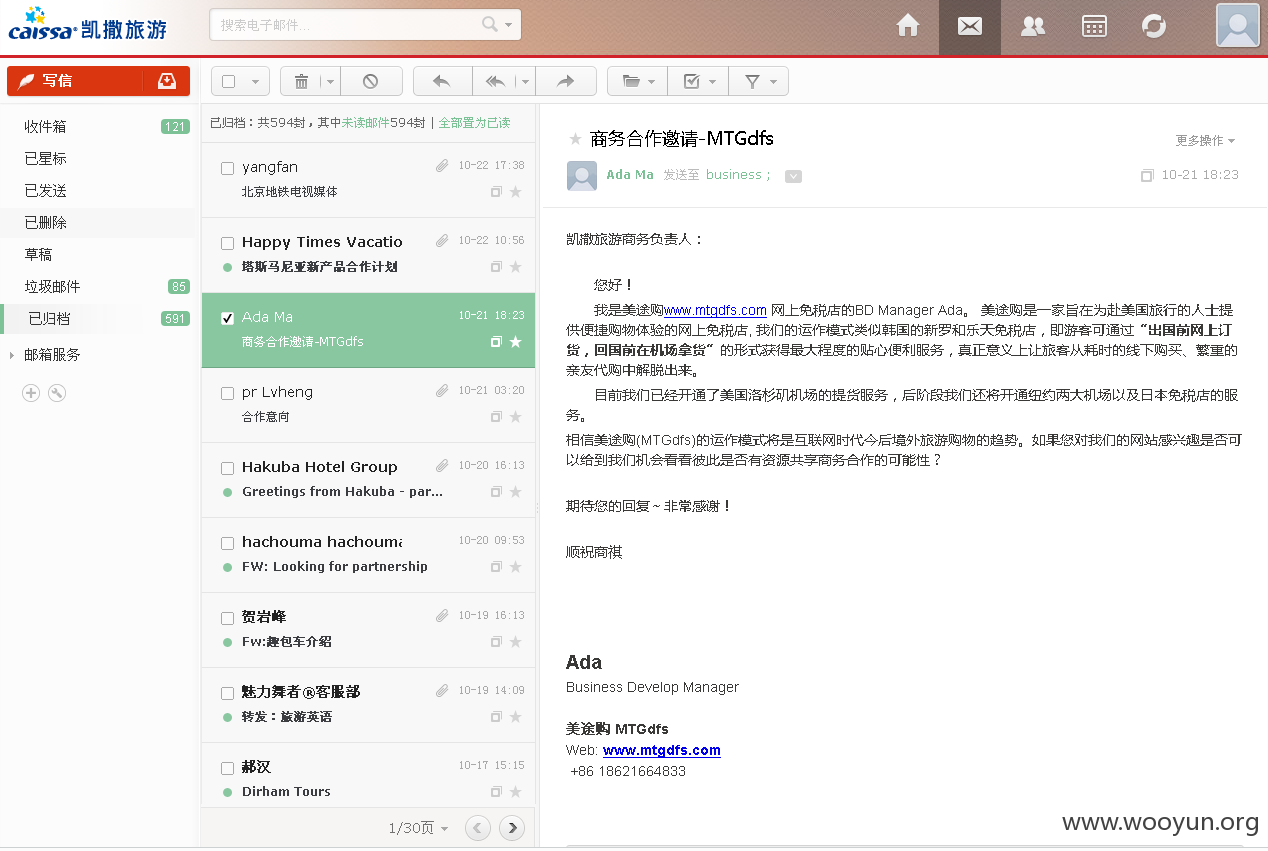Image resolution: width=1268 pixels, height=851 pixels.
Task: Uncheck the Ada Ma email checkbox
Action: (227, 318)
